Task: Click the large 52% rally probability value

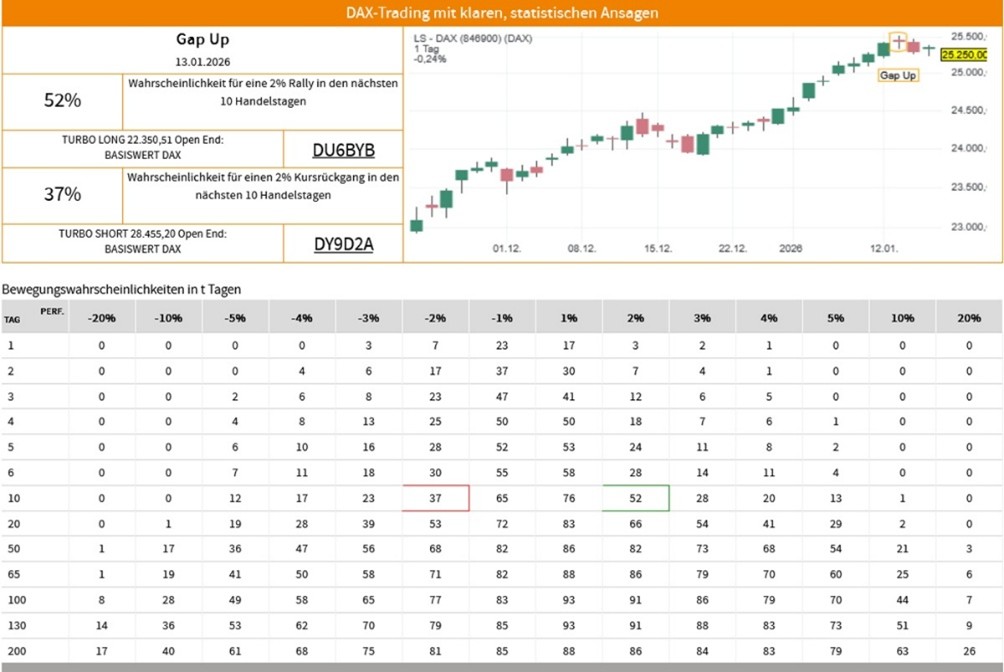Action: pyautogui.click(x=62, y=101)
